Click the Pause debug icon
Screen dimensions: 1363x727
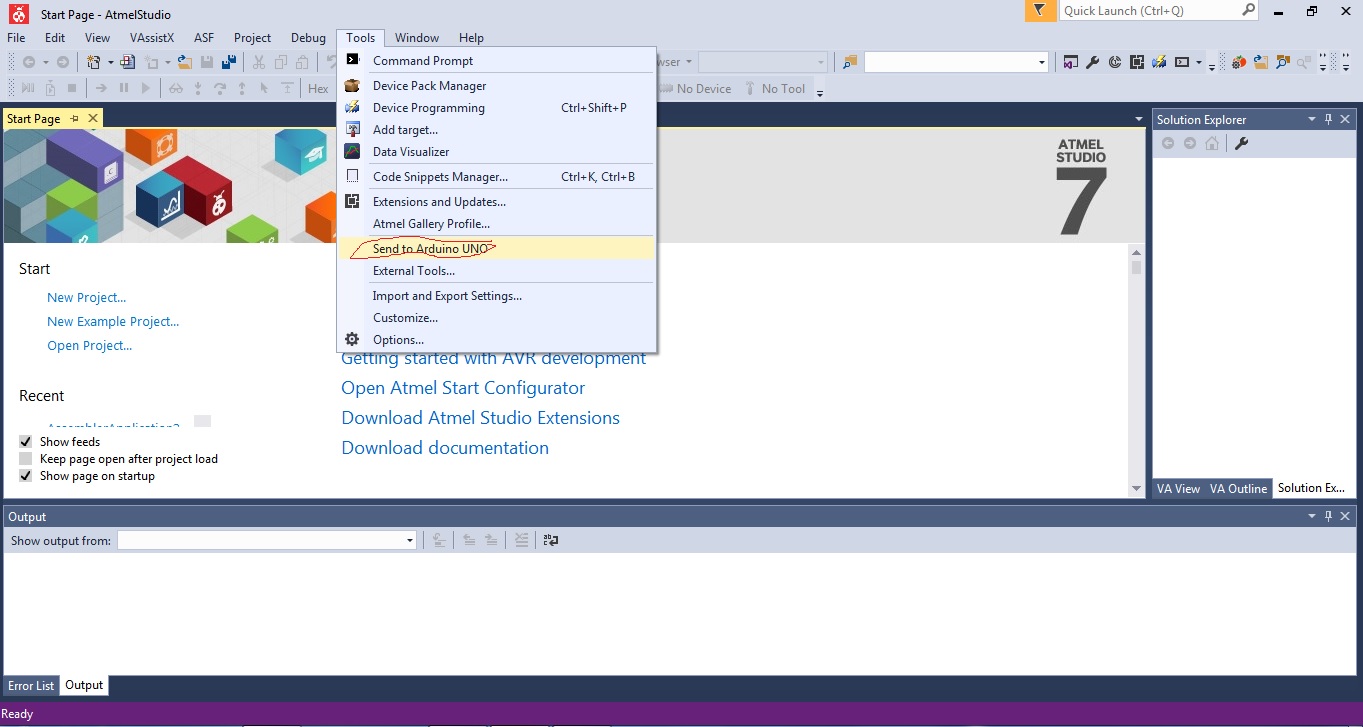124,89
